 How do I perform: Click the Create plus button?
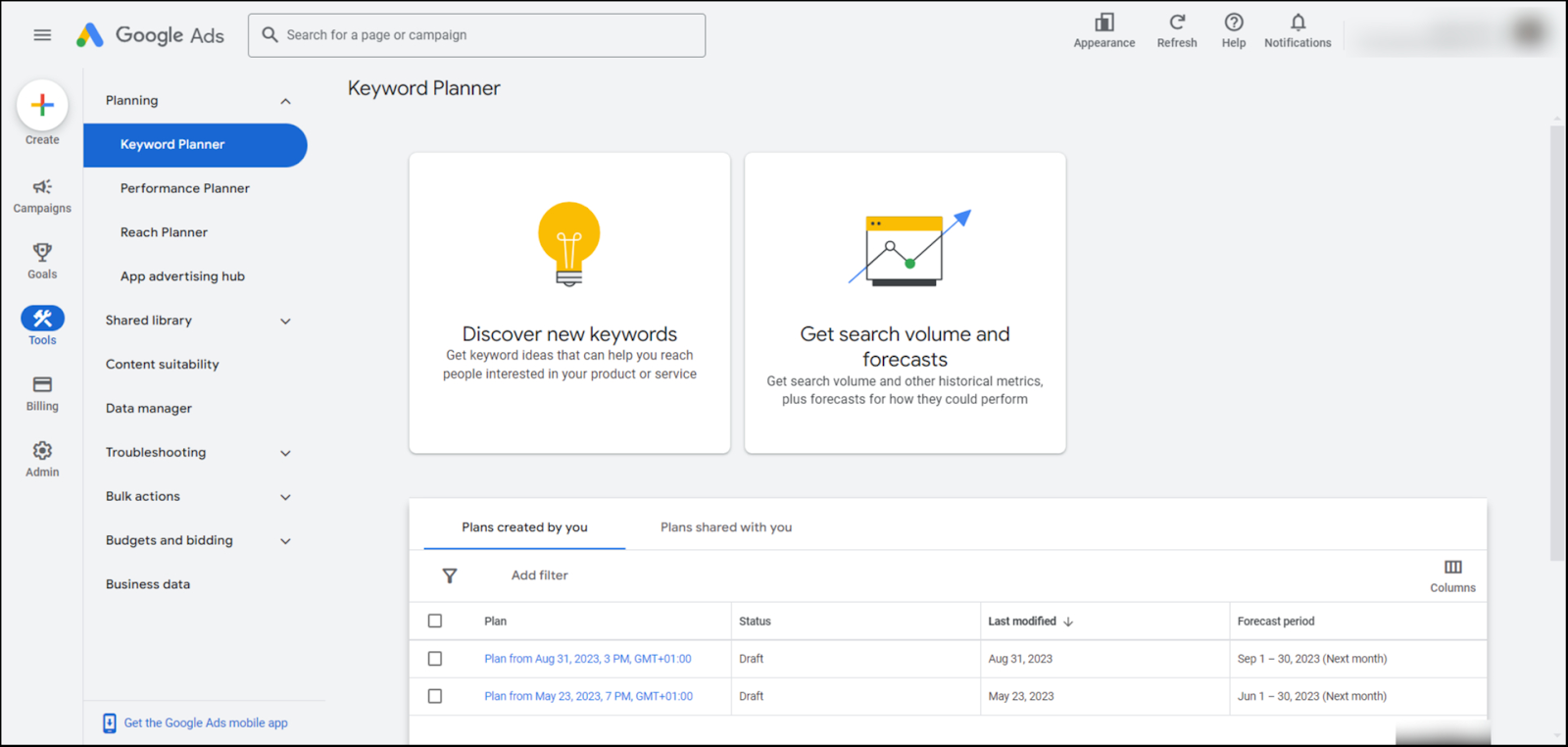click(42, 105)
